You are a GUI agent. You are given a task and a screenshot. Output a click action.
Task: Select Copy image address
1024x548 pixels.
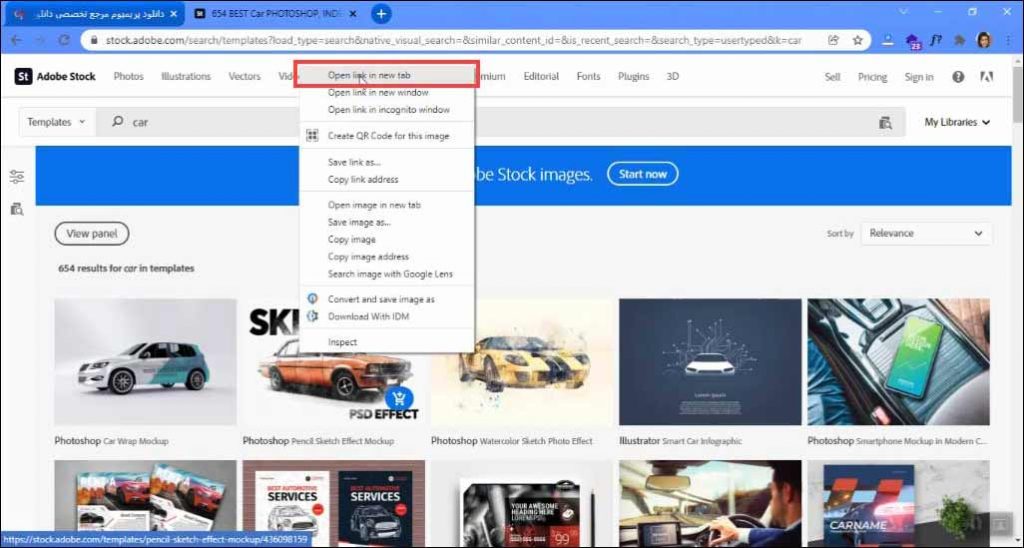point(387,257)
